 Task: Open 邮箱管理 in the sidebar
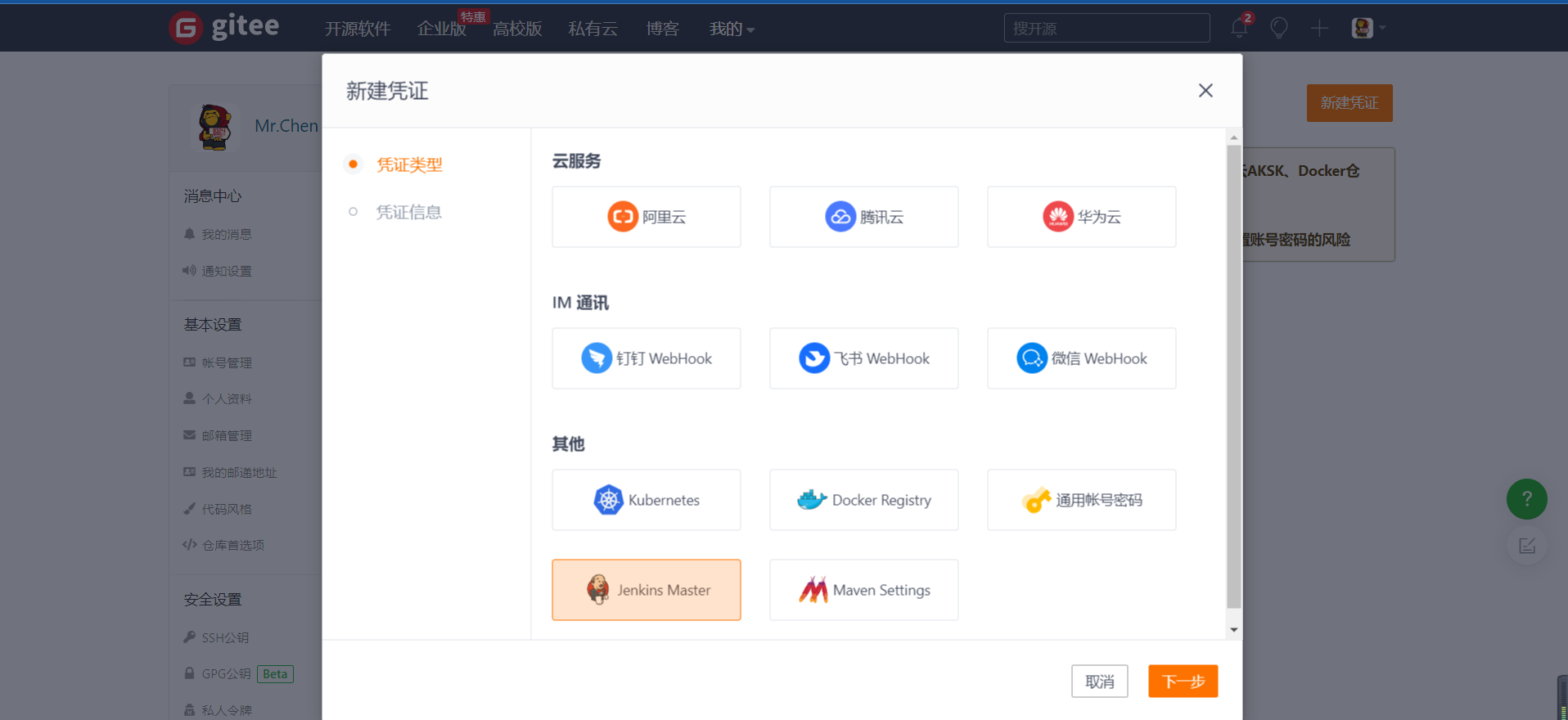pyautogui.click(x=226, y=435)
